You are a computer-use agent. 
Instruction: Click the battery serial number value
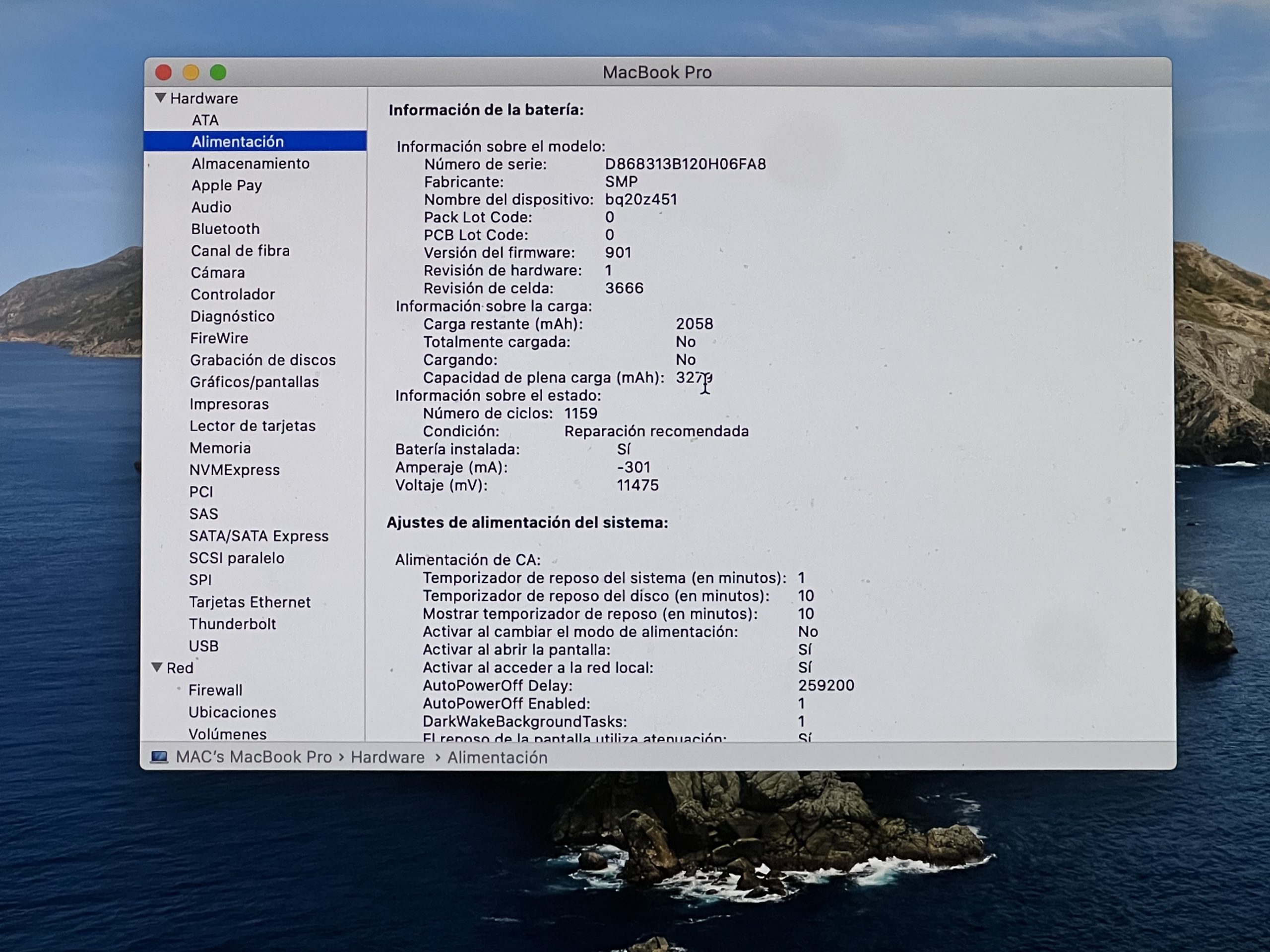(685, 164)
